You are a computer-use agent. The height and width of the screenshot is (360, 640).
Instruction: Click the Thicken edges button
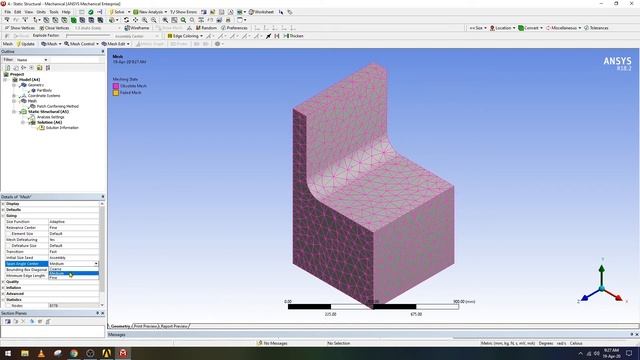click(x=293, y=36)
